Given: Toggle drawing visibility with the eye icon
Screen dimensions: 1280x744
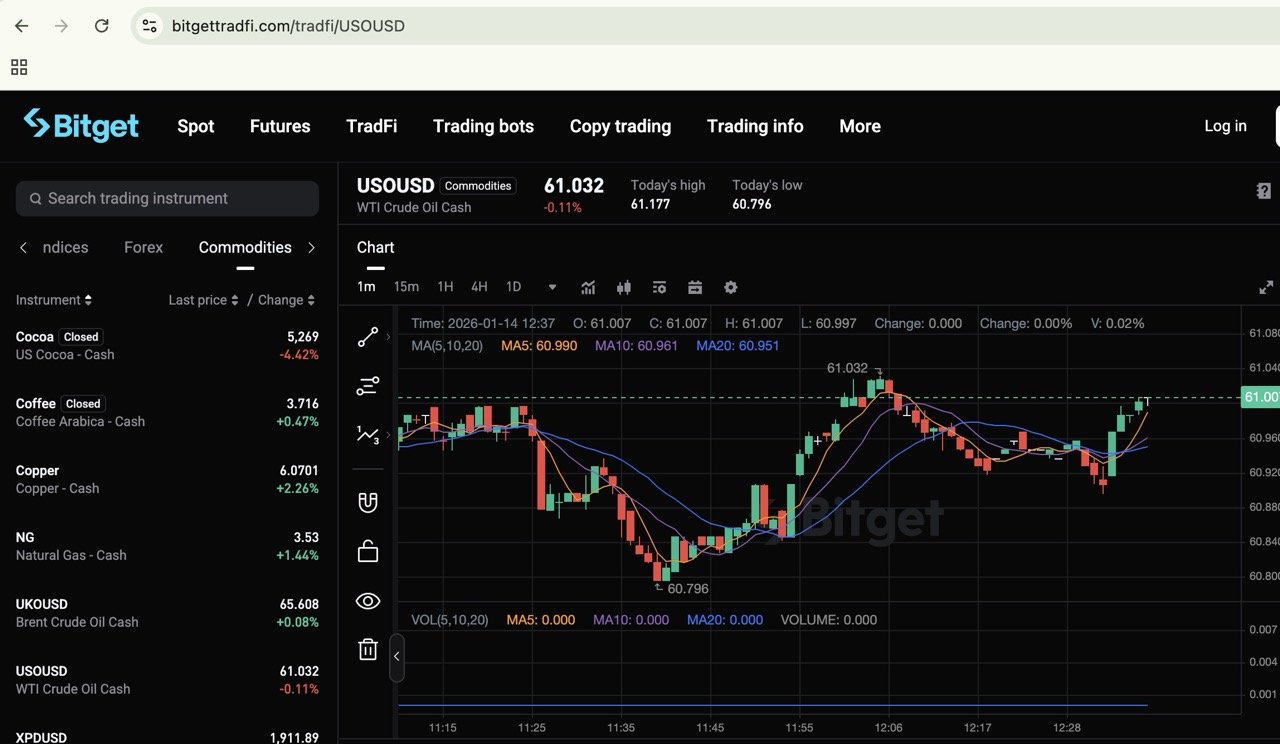Looking at the screenshot, I should point(368,601).
